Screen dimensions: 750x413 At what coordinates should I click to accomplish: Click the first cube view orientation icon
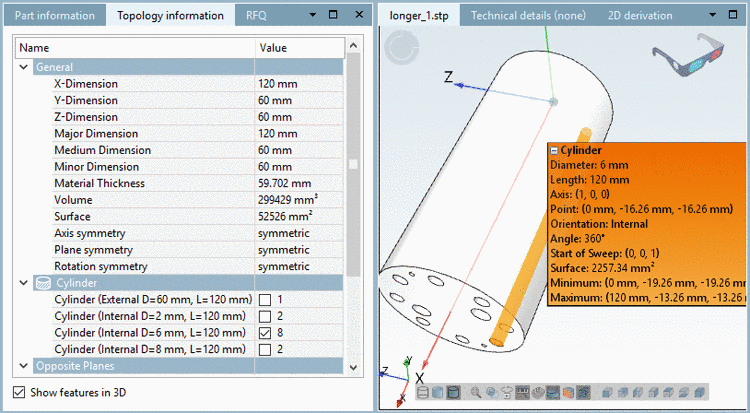point(607,393)
